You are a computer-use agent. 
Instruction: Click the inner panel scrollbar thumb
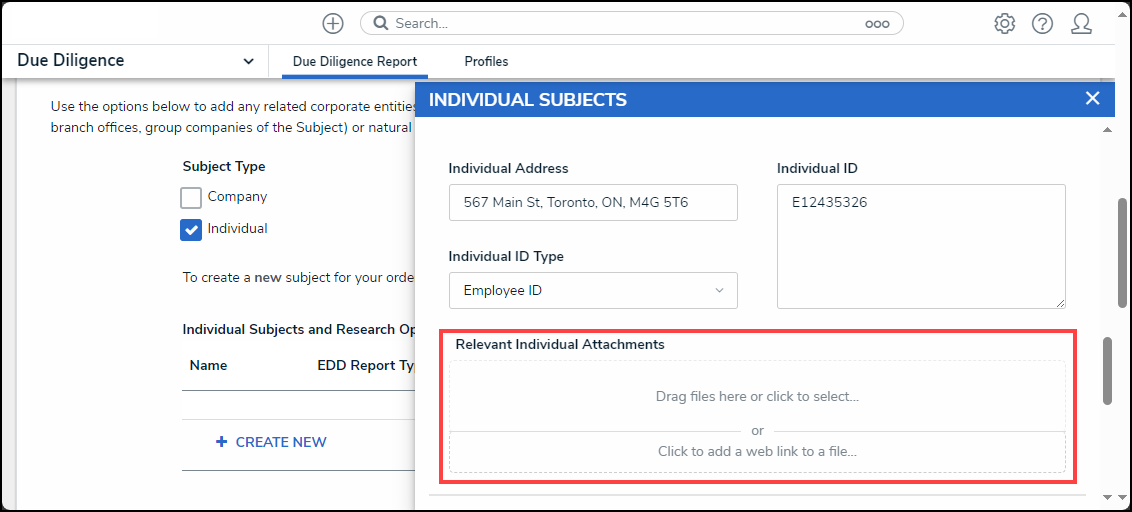pos(1107,370)
